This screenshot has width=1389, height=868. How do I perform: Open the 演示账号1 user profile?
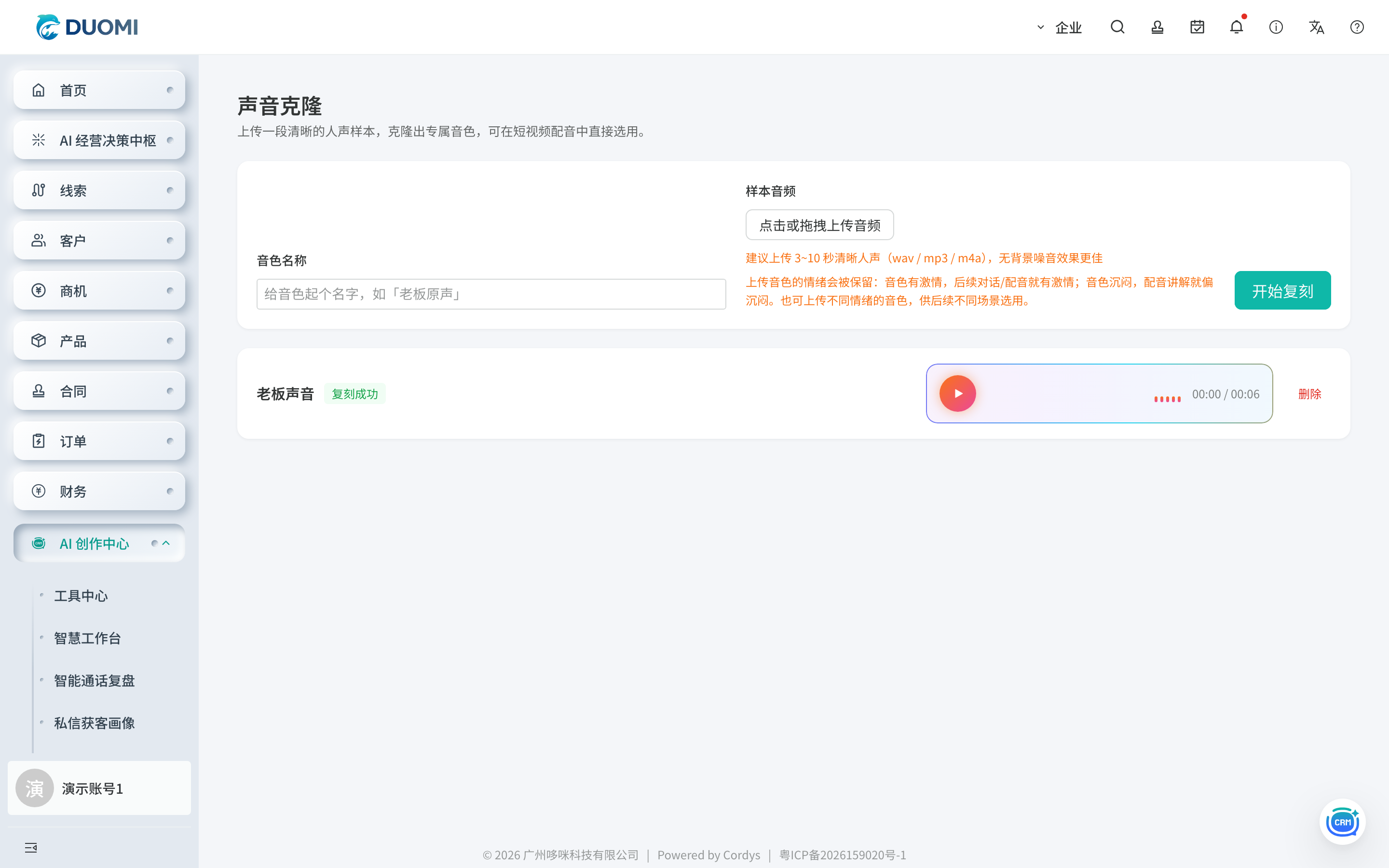[x=99, y=788]
